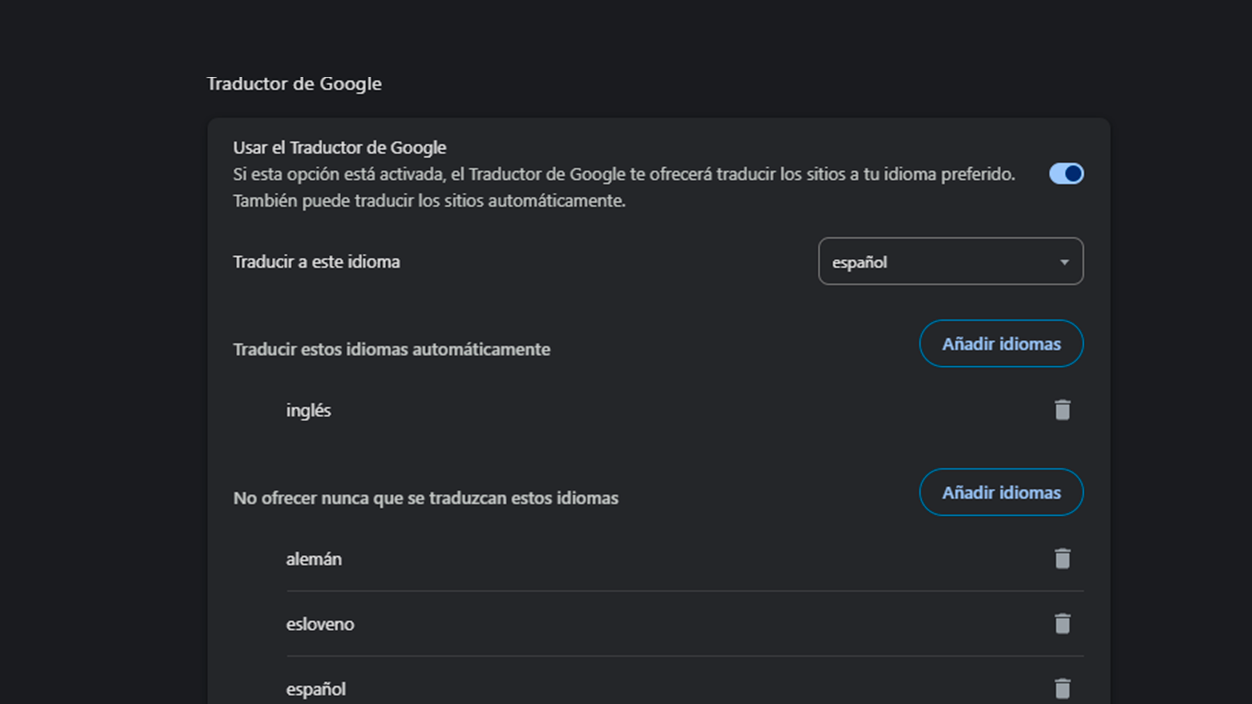Open the Traducir a este idioma dropdown
The width and height of the screenshot is (1252, 704).
click(x=950, y=261)
